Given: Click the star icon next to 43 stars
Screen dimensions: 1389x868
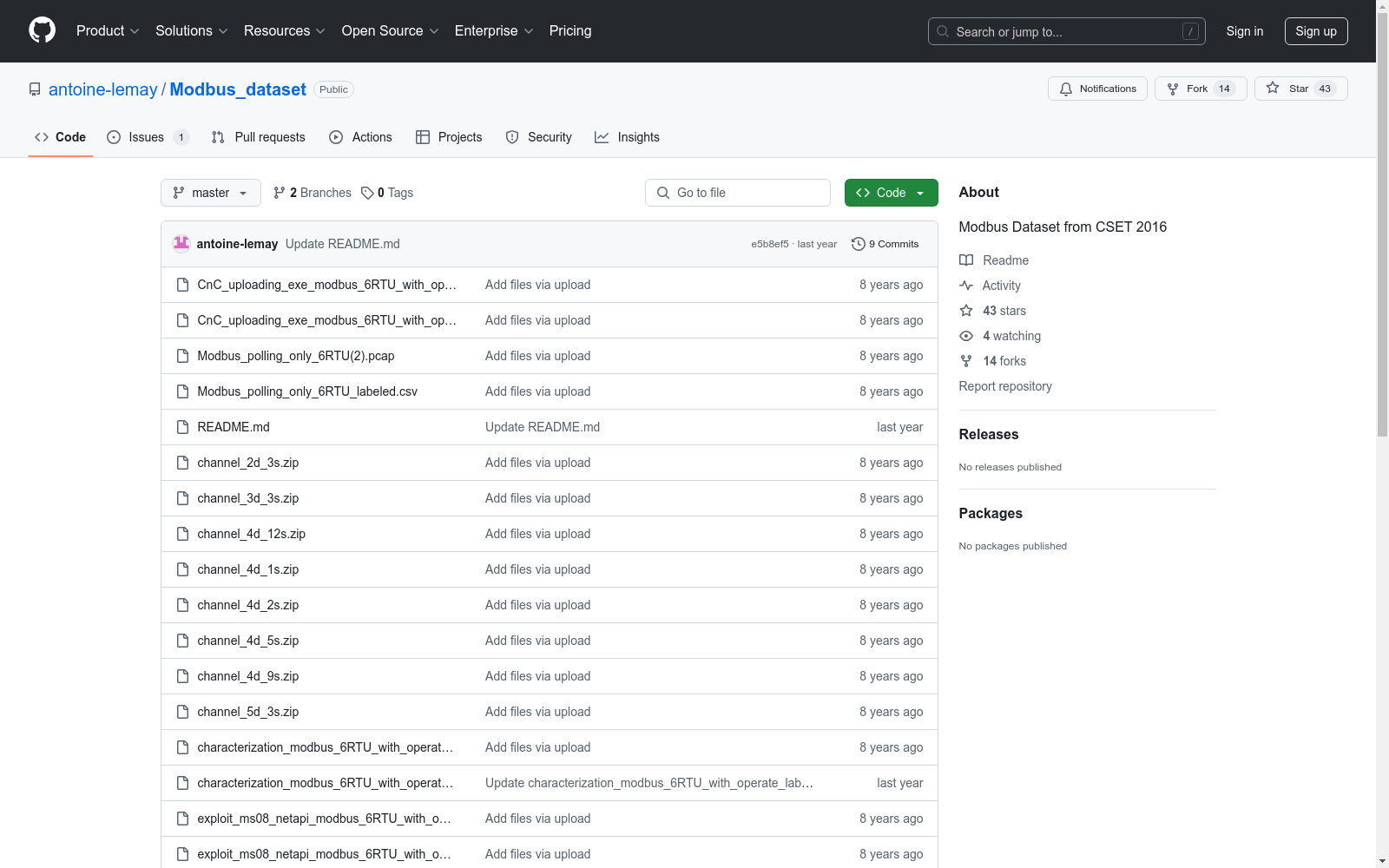Looking at the screenshot, I should (966, 311).
